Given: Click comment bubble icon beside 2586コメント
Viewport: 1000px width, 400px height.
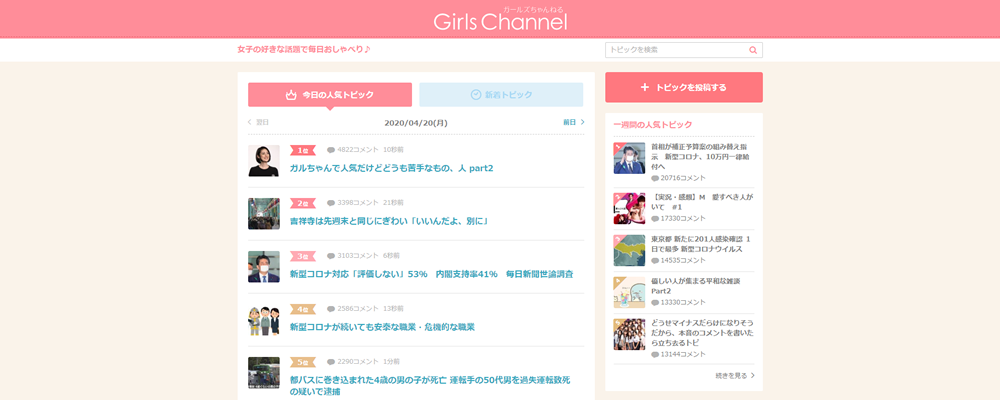Looking at the screenshot, I should pyautogui.click(x=331, y=309).
